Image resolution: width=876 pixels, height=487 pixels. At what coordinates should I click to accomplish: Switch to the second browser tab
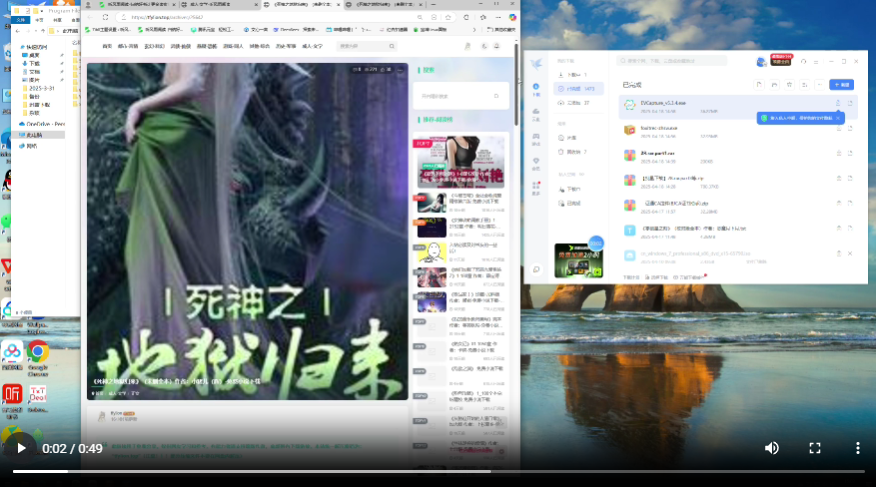[x=220, y=4]
